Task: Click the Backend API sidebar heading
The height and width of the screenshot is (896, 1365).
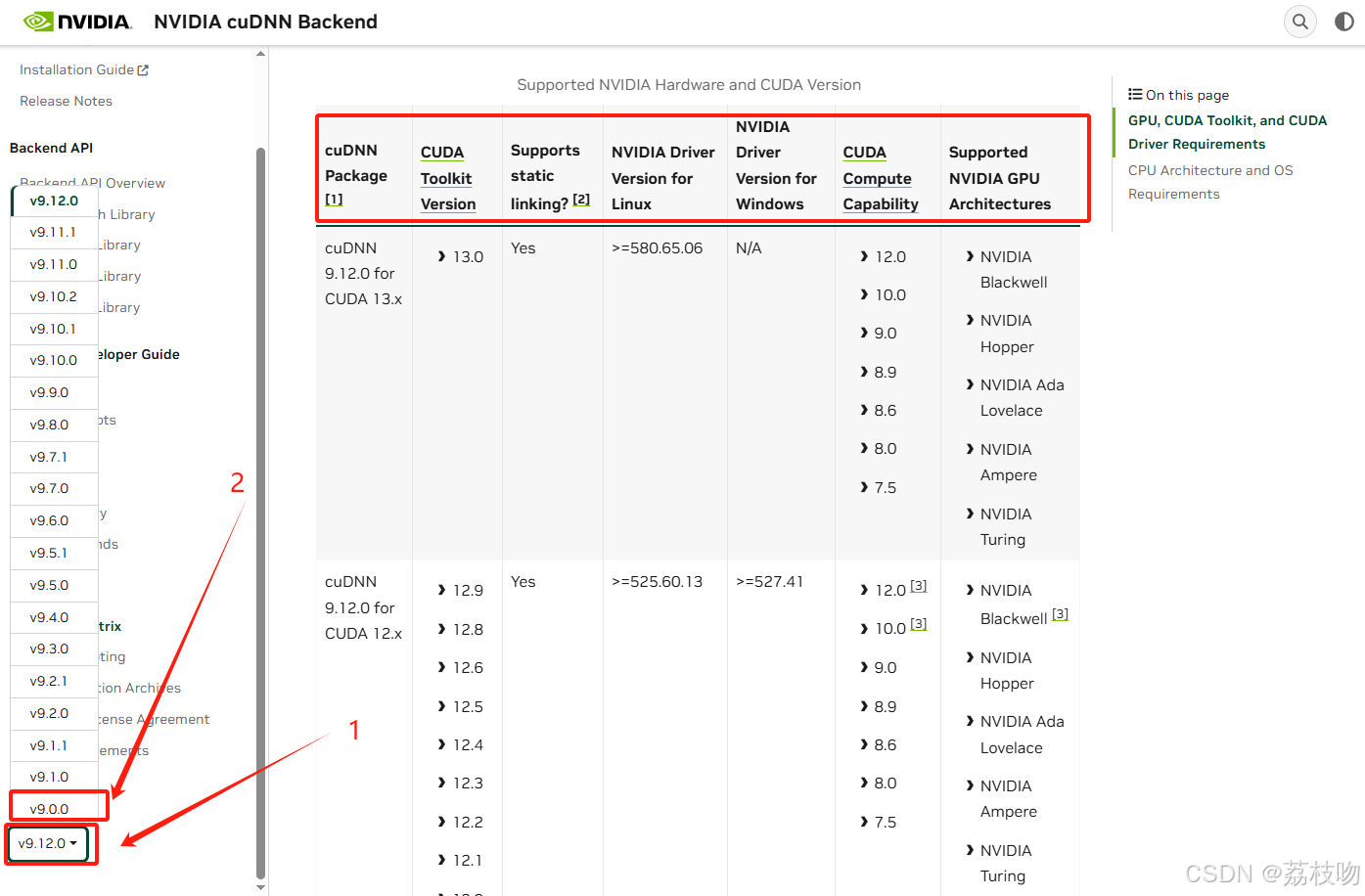Action: point(51,148)
